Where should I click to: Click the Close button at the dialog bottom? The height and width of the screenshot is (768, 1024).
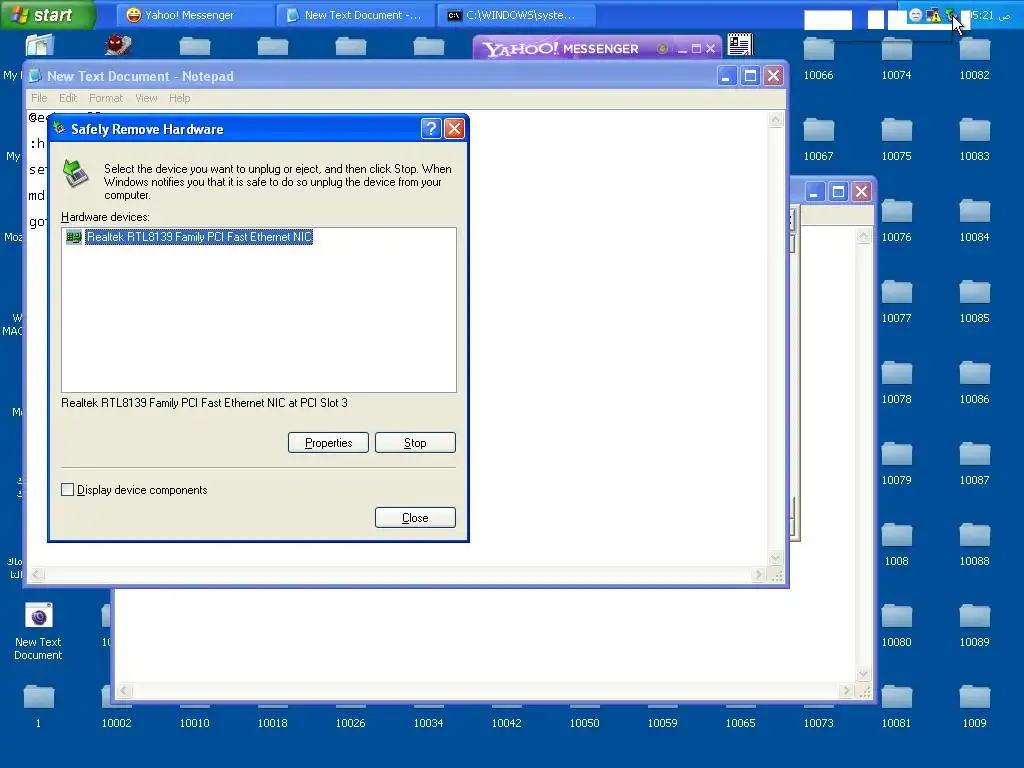415,518
